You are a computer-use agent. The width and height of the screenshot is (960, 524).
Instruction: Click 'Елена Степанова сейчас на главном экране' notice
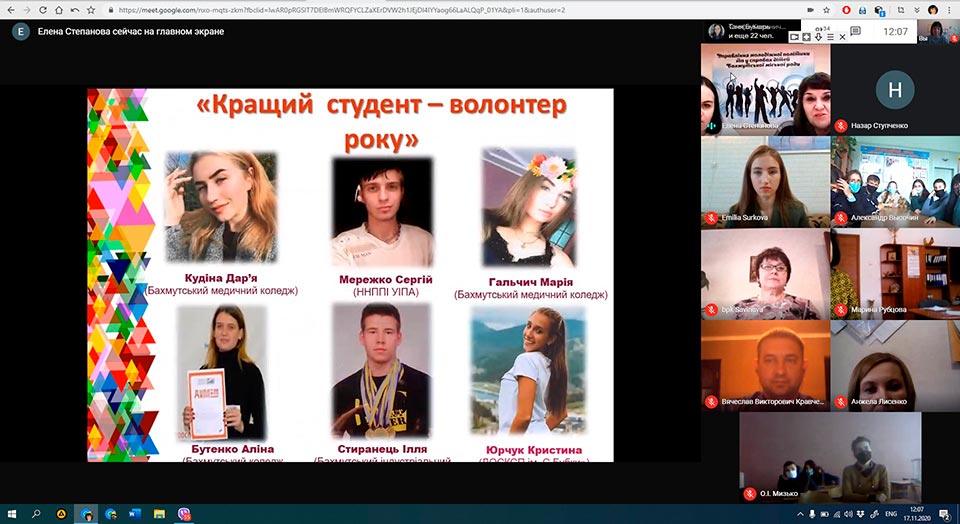[x=131, y=32]
